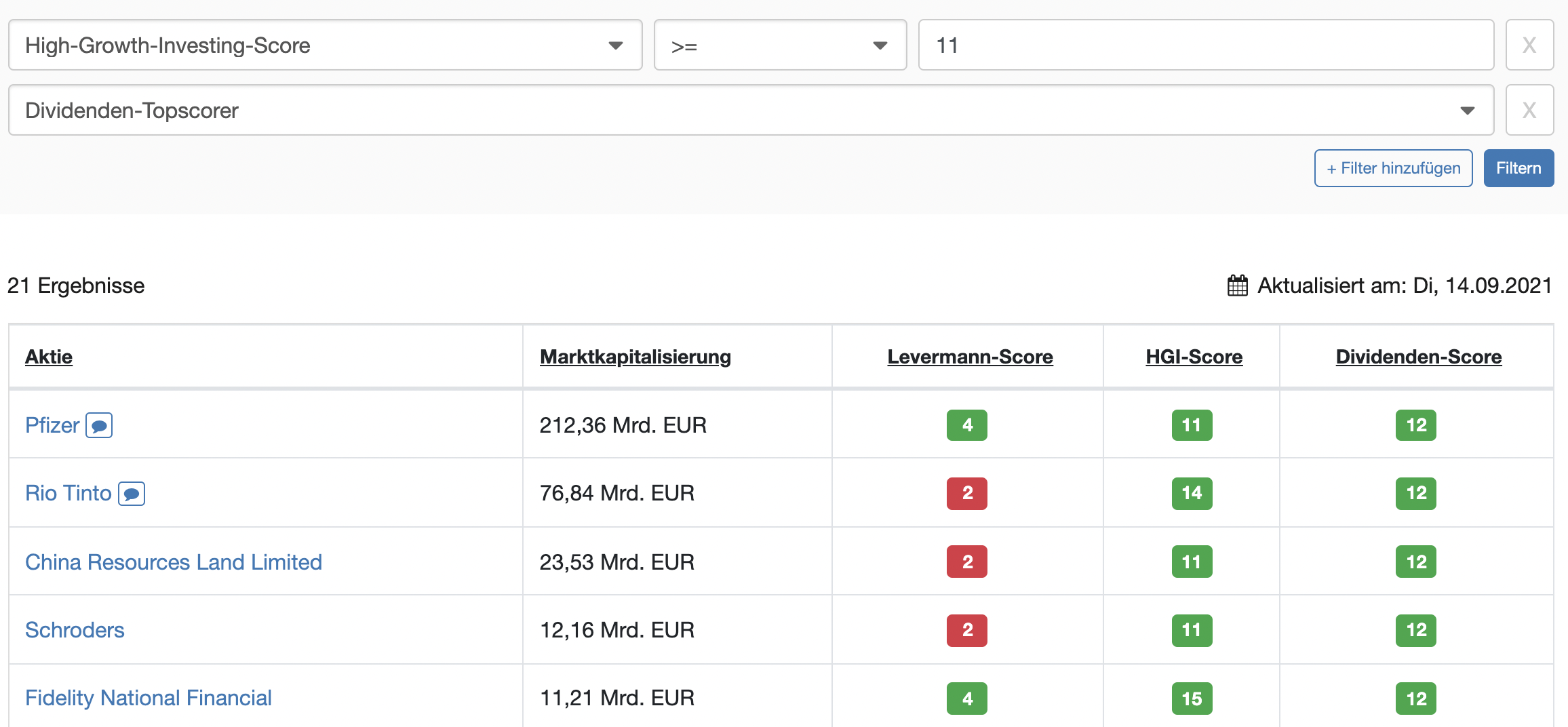Open the Rio Tinto stock link
1568x727 pixels.
[68, 493]
